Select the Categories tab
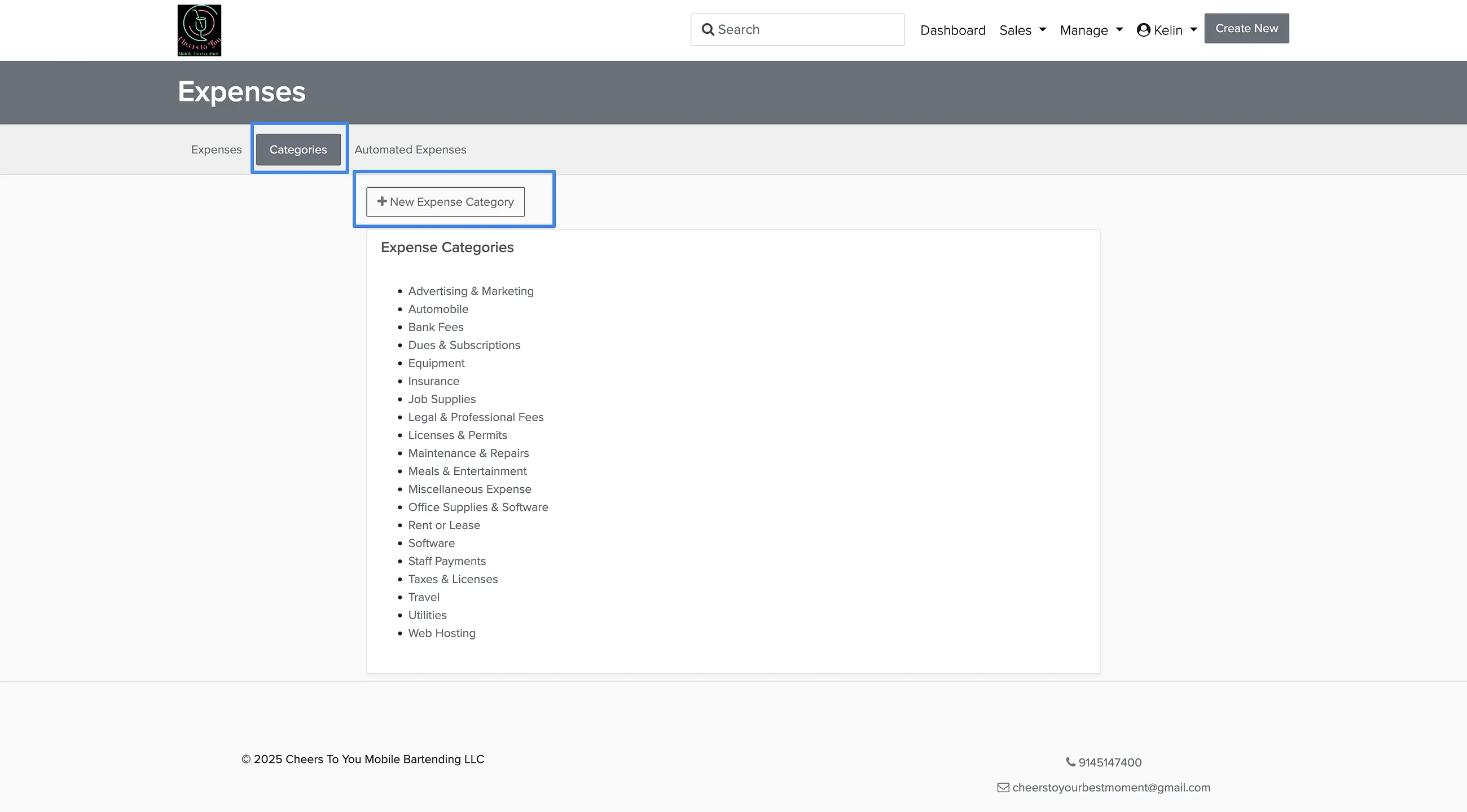Viewport: 1467px width, 812px height. 298,149
